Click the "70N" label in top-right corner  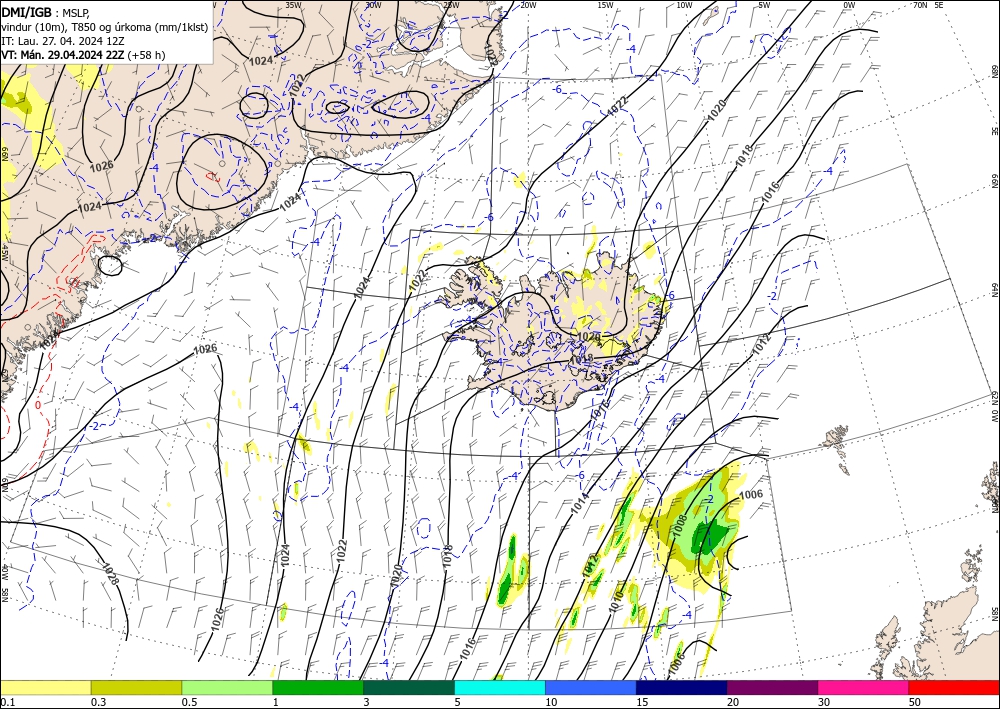point(920,4)
